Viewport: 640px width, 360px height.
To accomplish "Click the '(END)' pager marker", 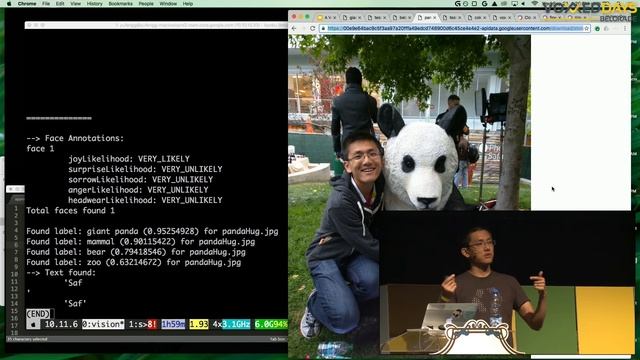I will pos(38,314).
